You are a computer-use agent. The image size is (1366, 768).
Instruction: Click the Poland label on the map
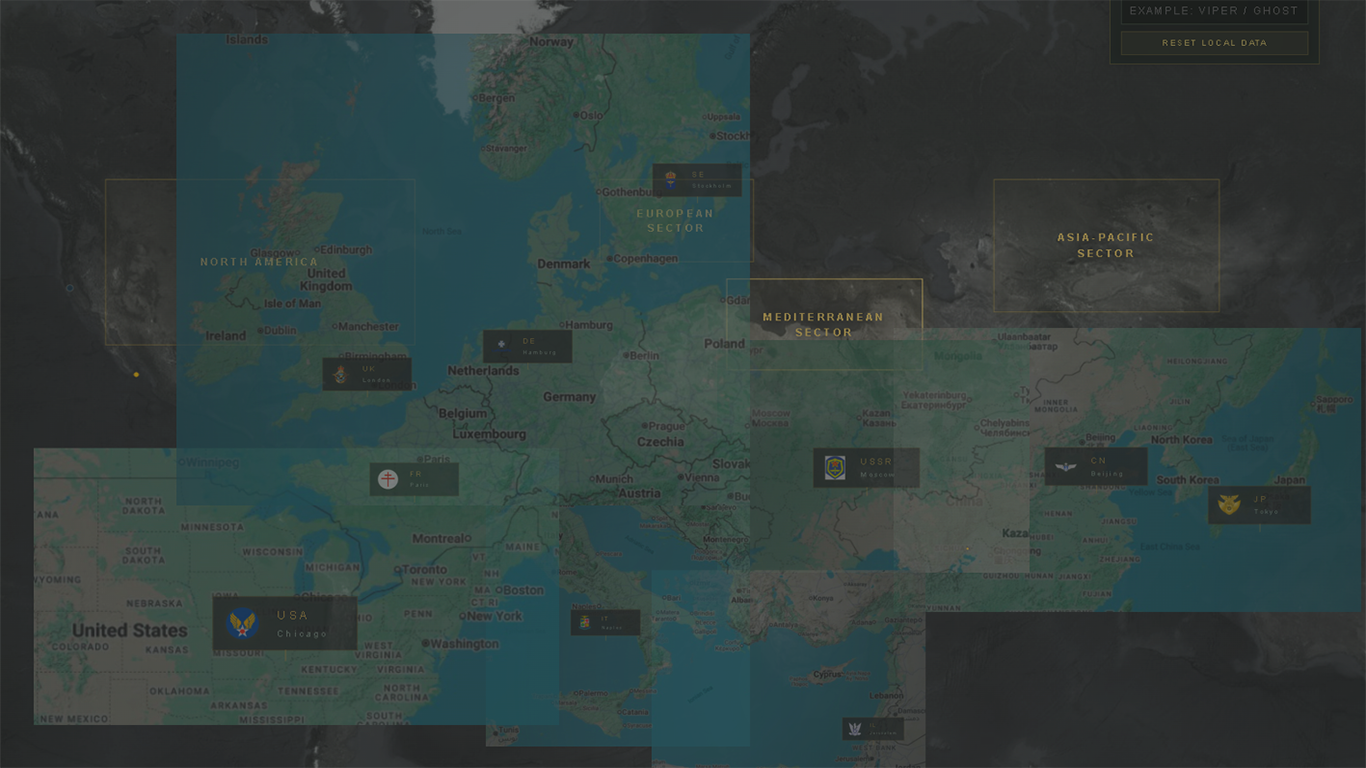[x=724, y=343]
